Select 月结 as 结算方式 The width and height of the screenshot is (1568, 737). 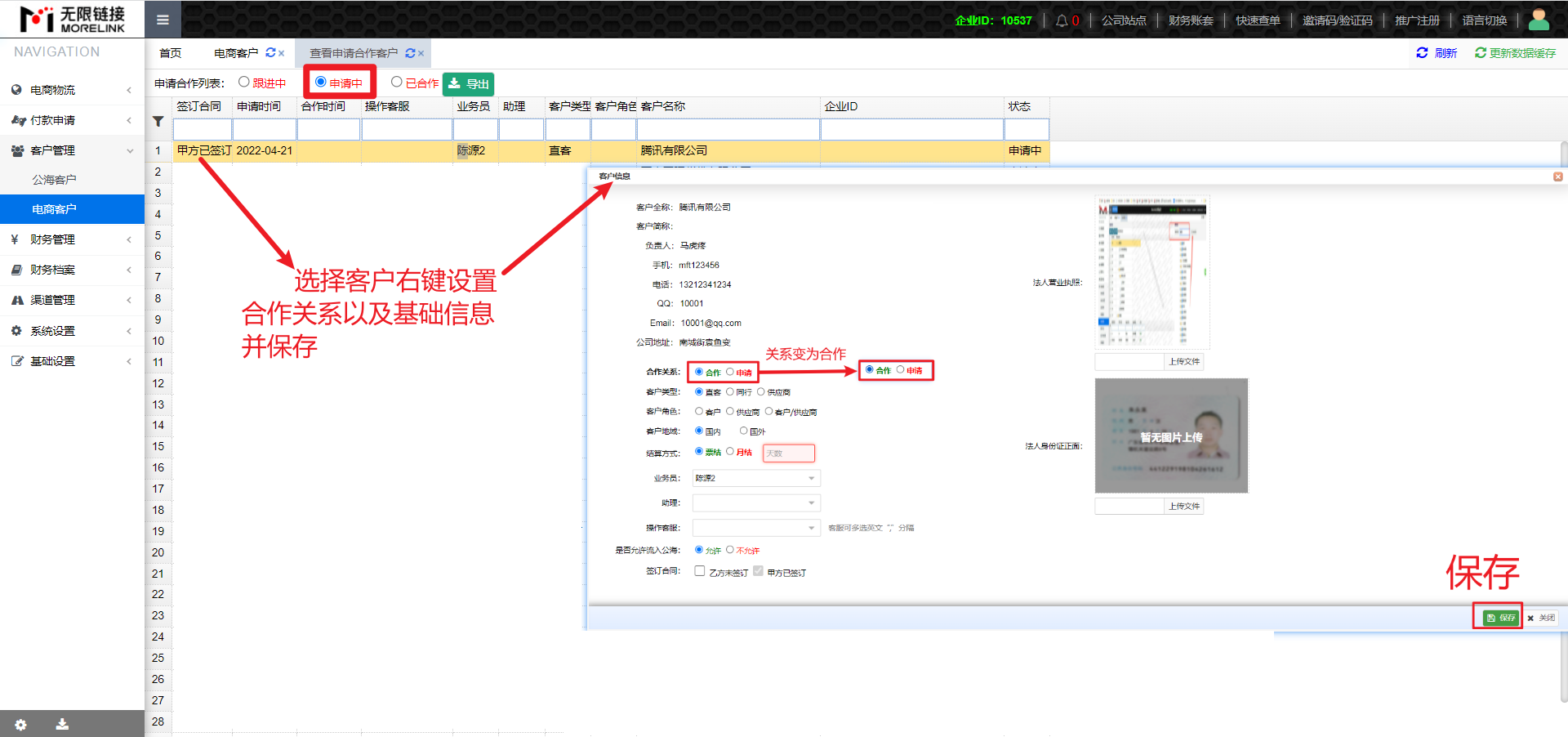[x=730, y=451]
